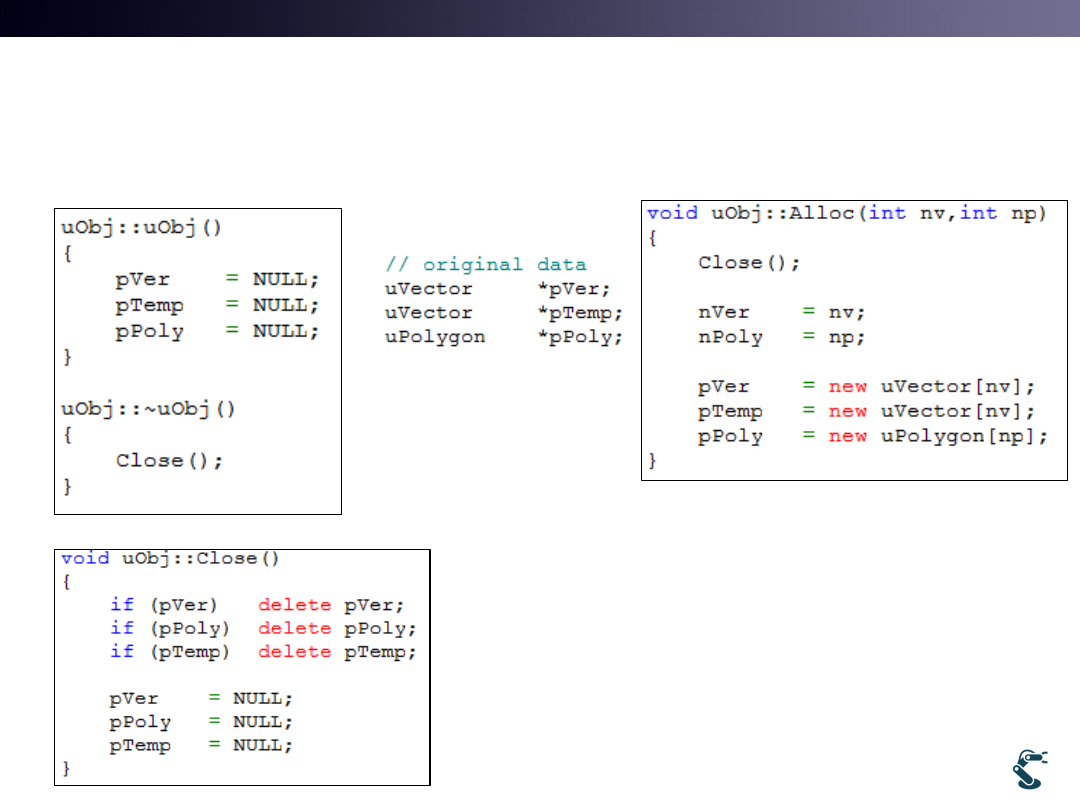Click the "uVector *pTemp;" declaration line

tap(504, 313)
